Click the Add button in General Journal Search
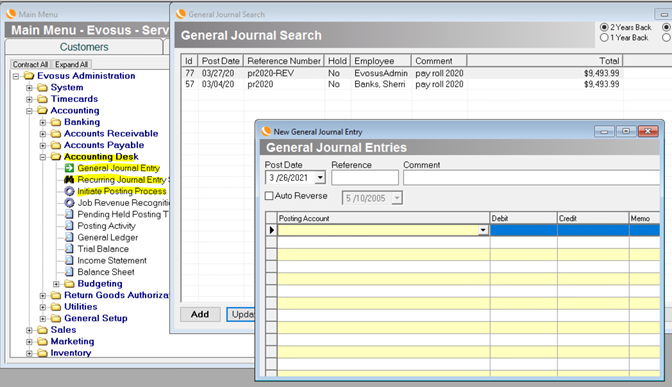 pyautogui.click(x=200, y=314)
